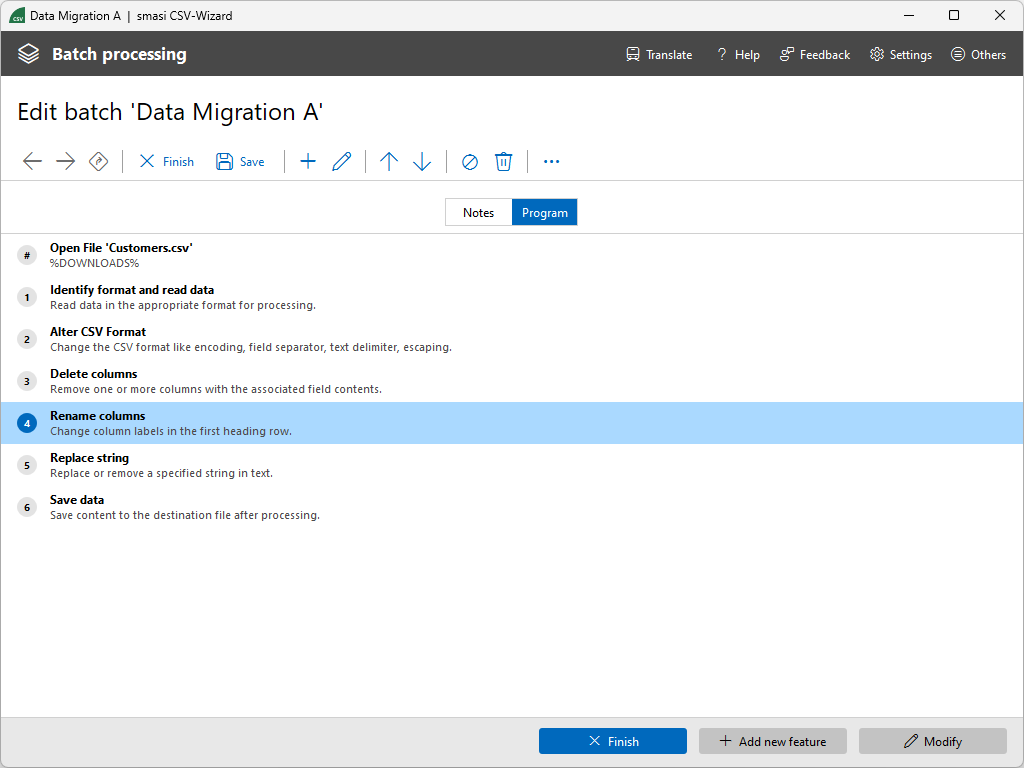Image resolution: width=1024 pixels, height=768 pixels.
Task: Save the batch using the Save icon
Action: [240, 161]
